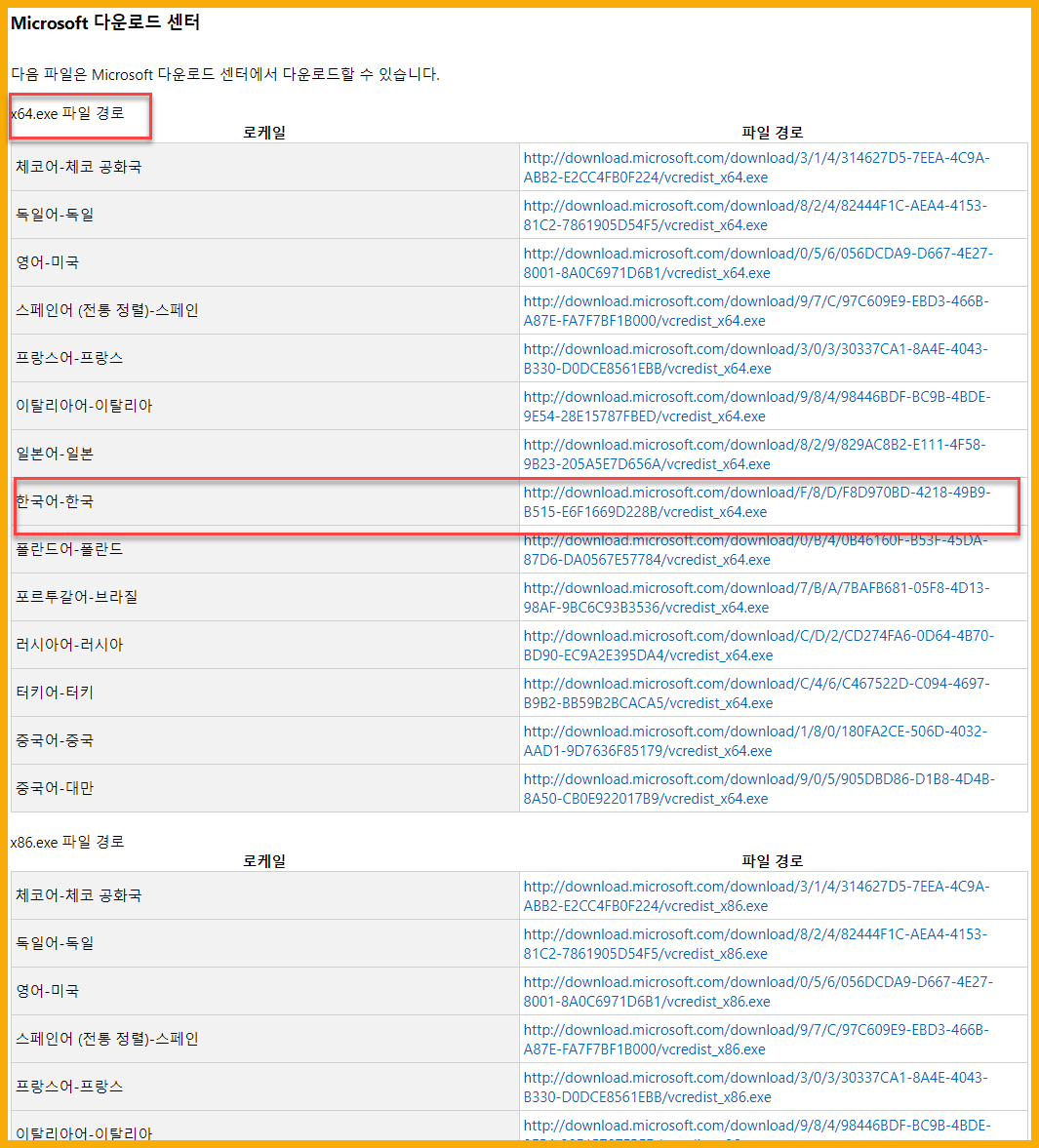Open the x64 French (프랑스어-프랑스) download link

pyautogui.click(x=756, y=359)
